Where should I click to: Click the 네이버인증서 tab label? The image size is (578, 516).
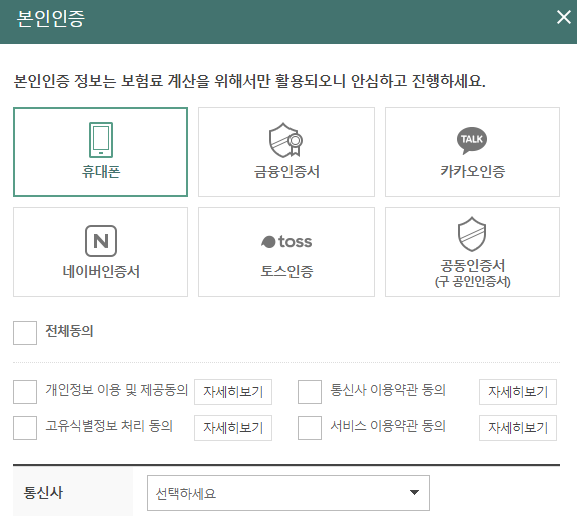point(101,272)
